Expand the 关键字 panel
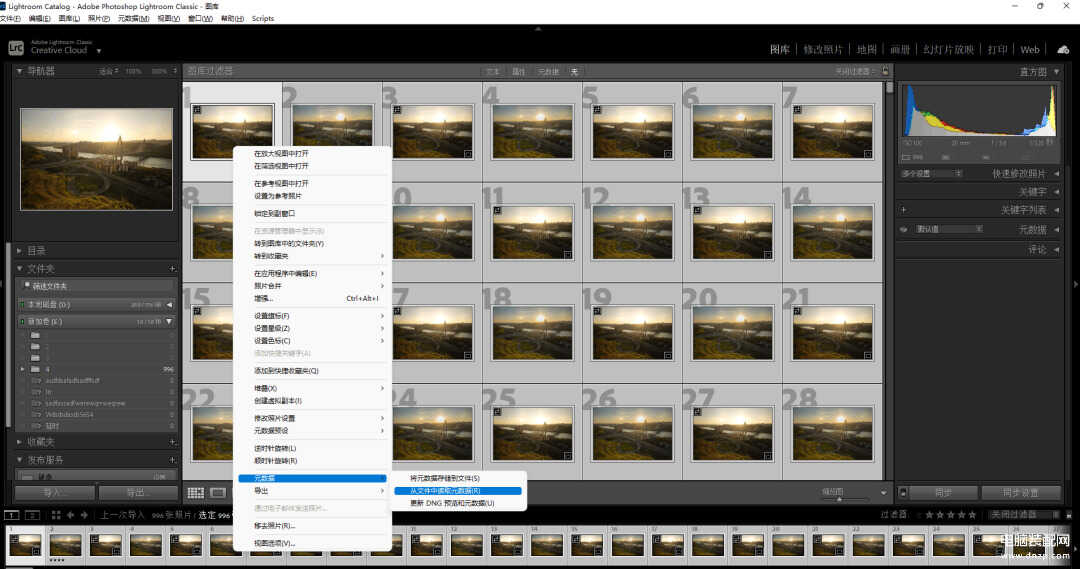The image size is (1080, 569). pyautogui.click(x=1057, y=192)
